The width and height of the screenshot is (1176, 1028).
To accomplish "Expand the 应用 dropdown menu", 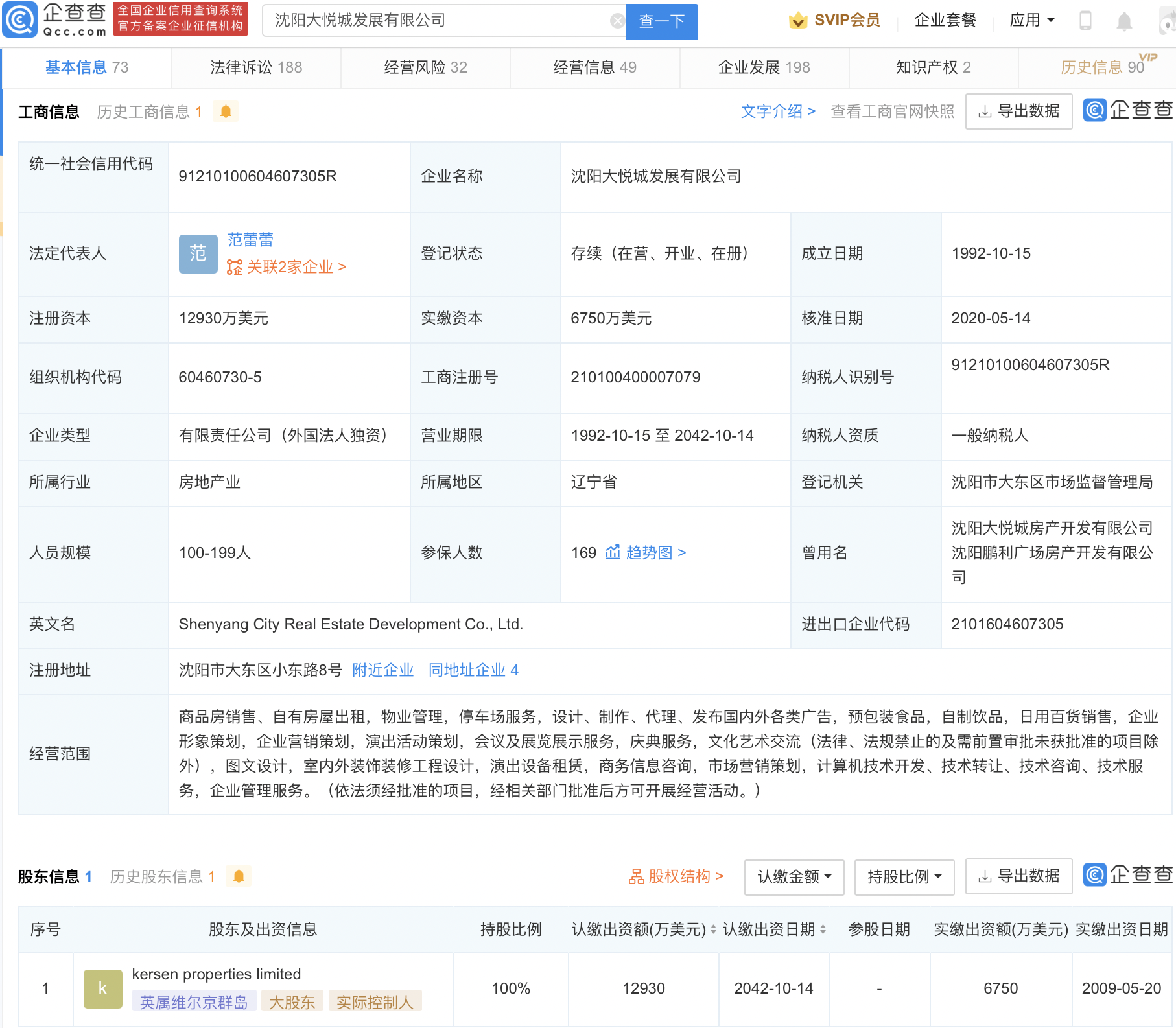I will [x=1031, y=21].
